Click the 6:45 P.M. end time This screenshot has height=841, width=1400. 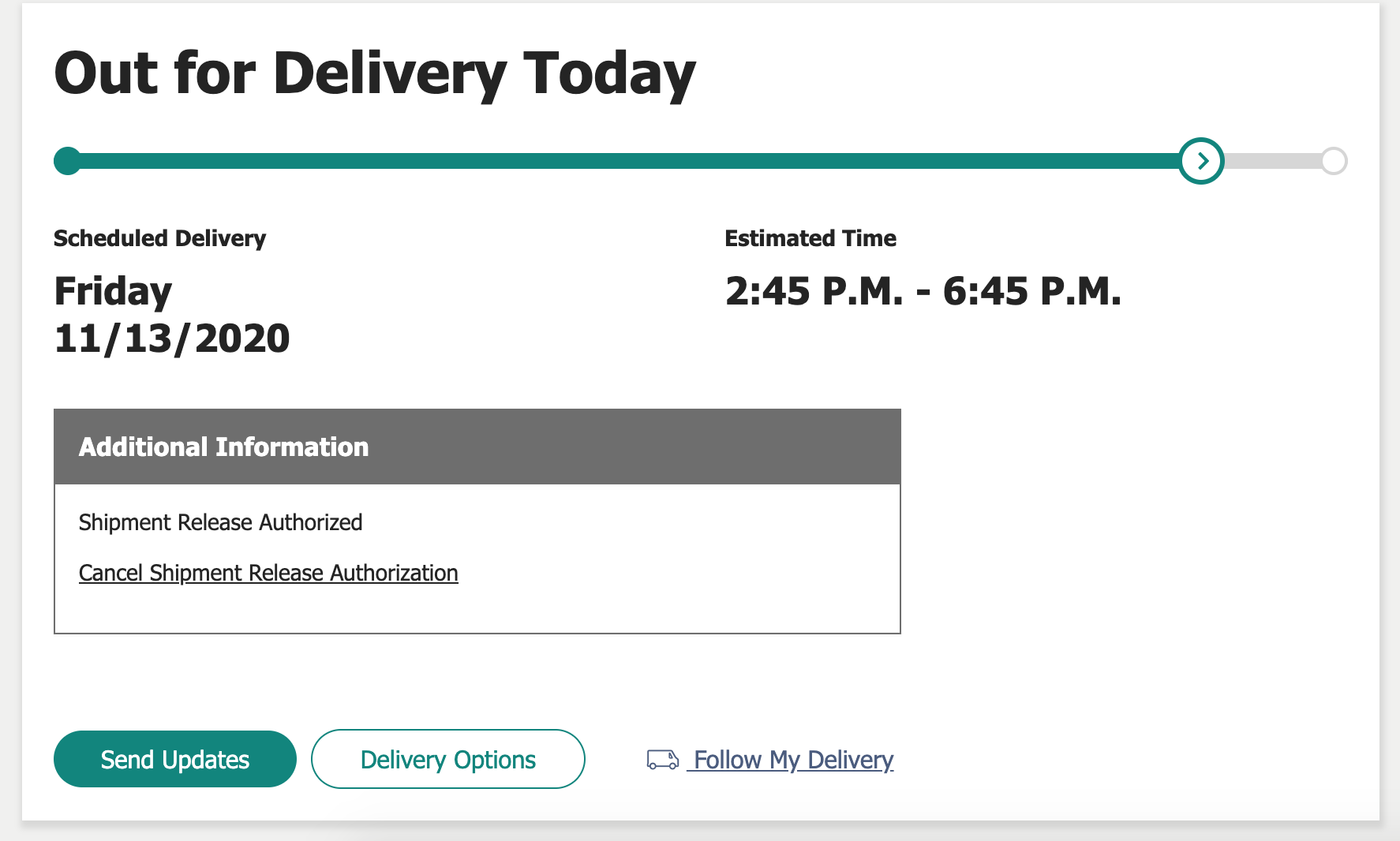click(x=1031, y=291)
